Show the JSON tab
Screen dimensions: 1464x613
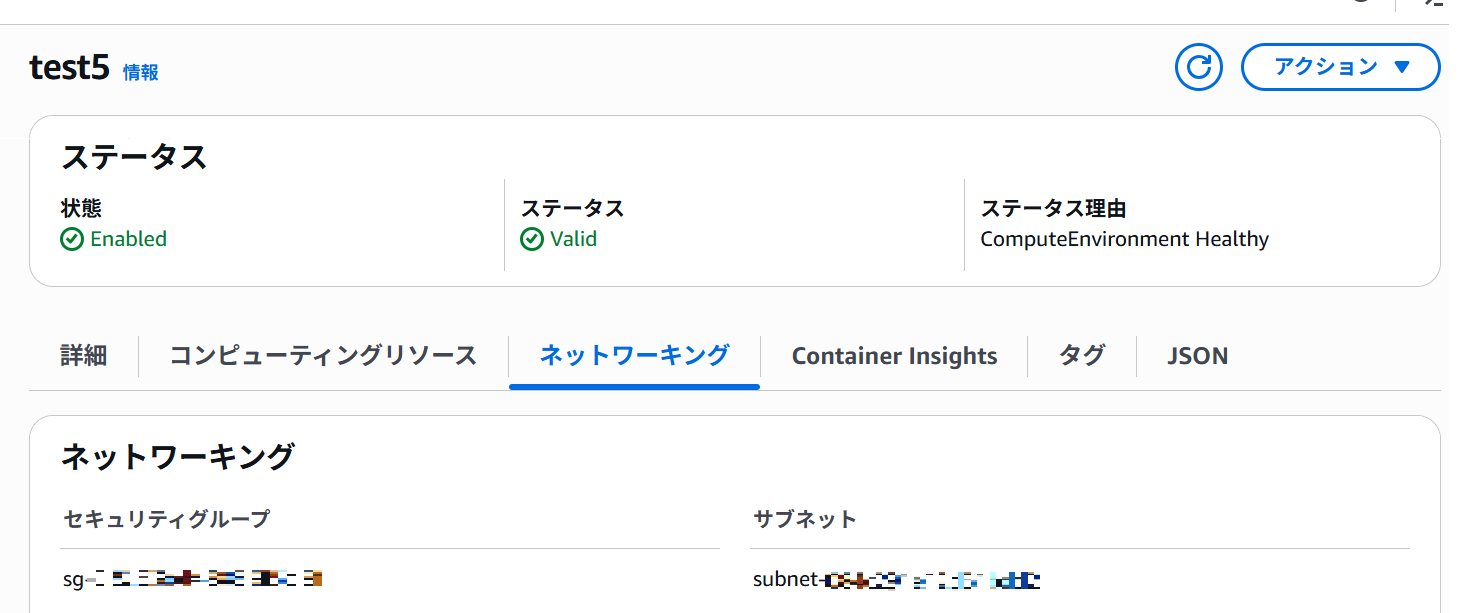[x=1197, y=356]
